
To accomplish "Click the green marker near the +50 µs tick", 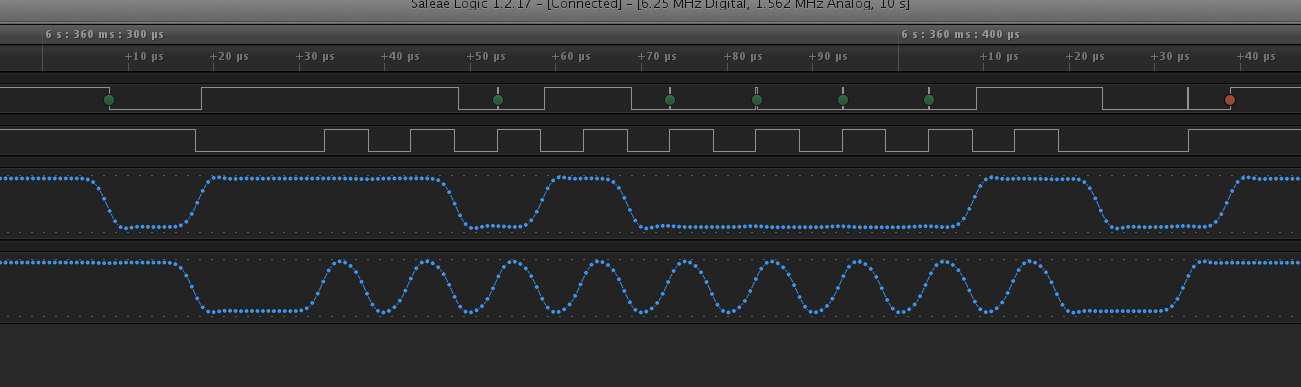I will pos(498,100).
